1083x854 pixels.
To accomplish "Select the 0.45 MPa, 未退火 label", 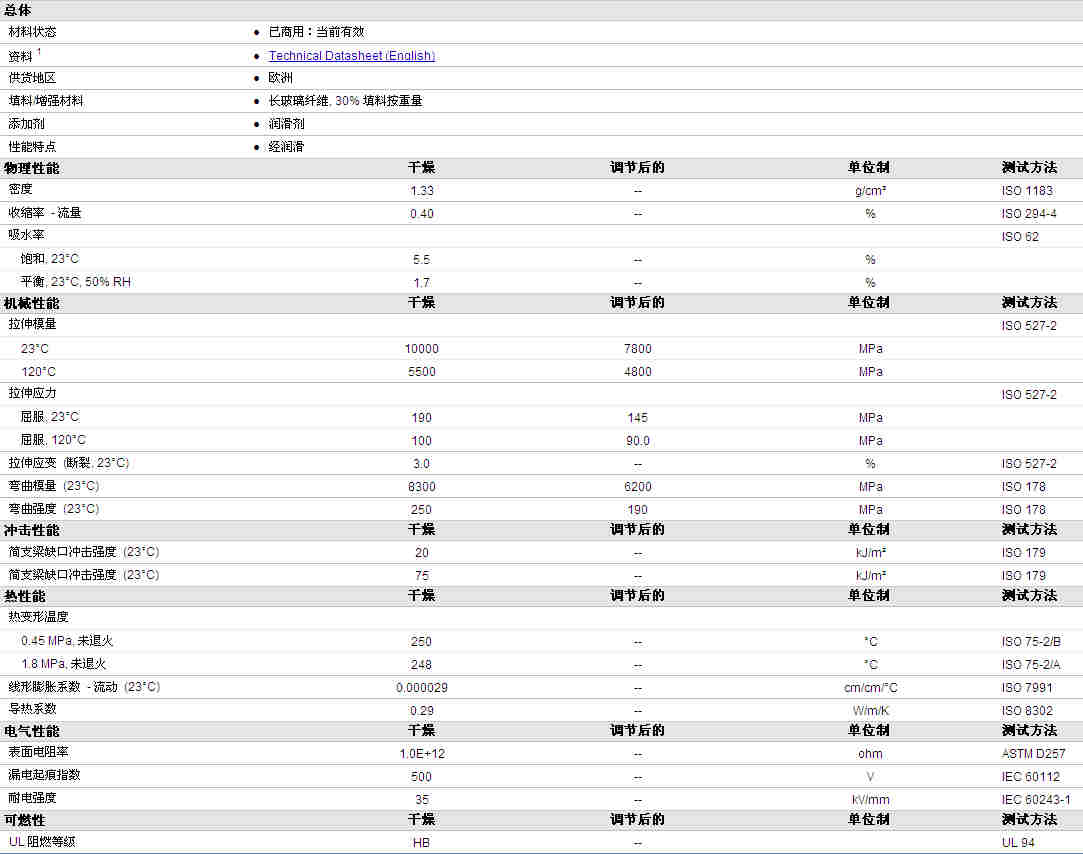I will [67, 640].
